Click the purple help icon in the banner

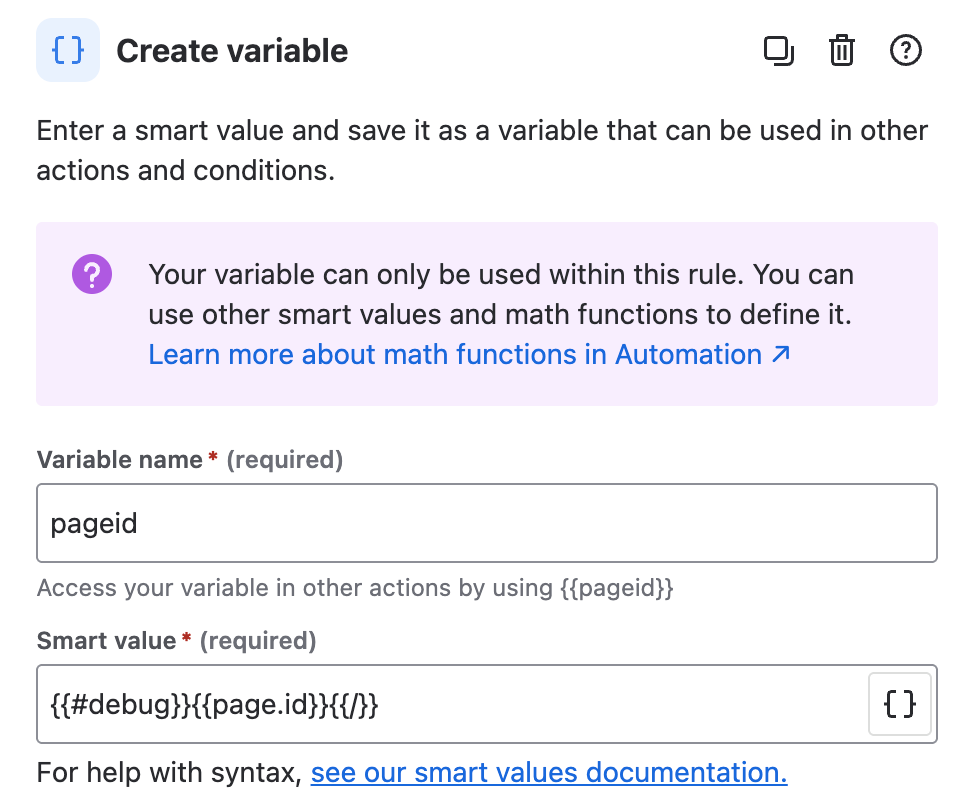point(91,273)
